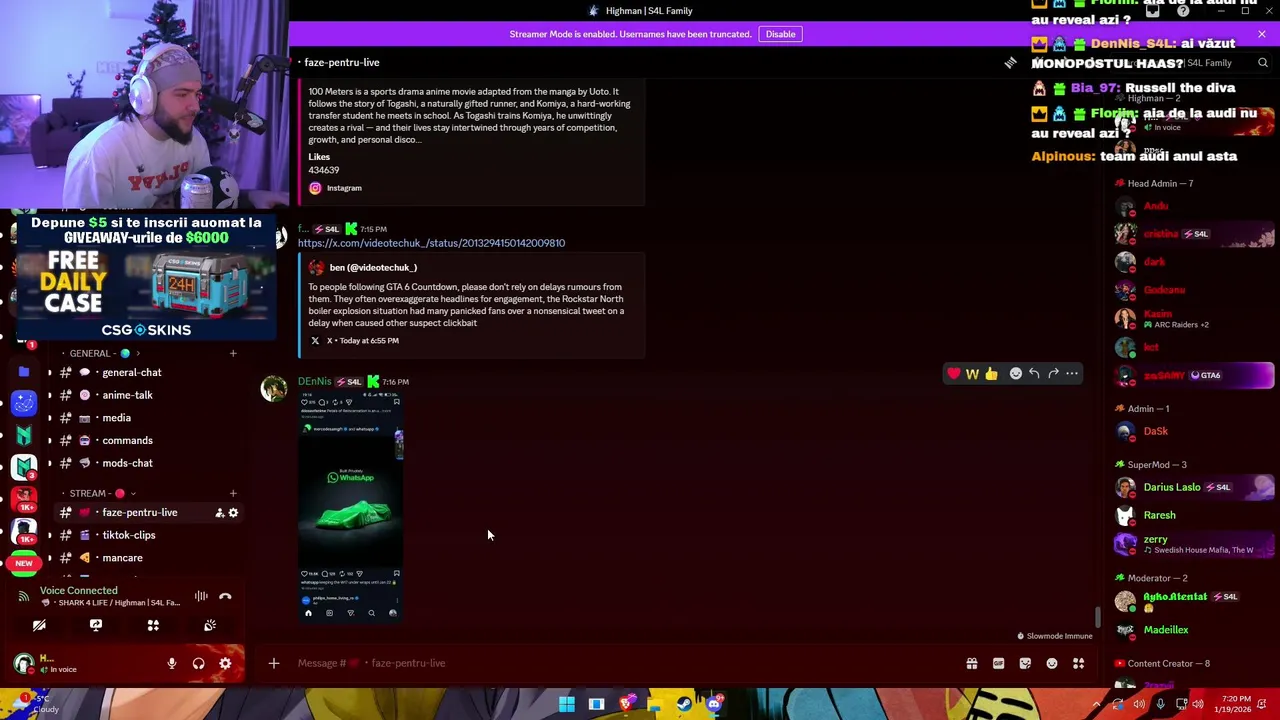
Task: Open member zerry profile
Action: (1194, 544)
